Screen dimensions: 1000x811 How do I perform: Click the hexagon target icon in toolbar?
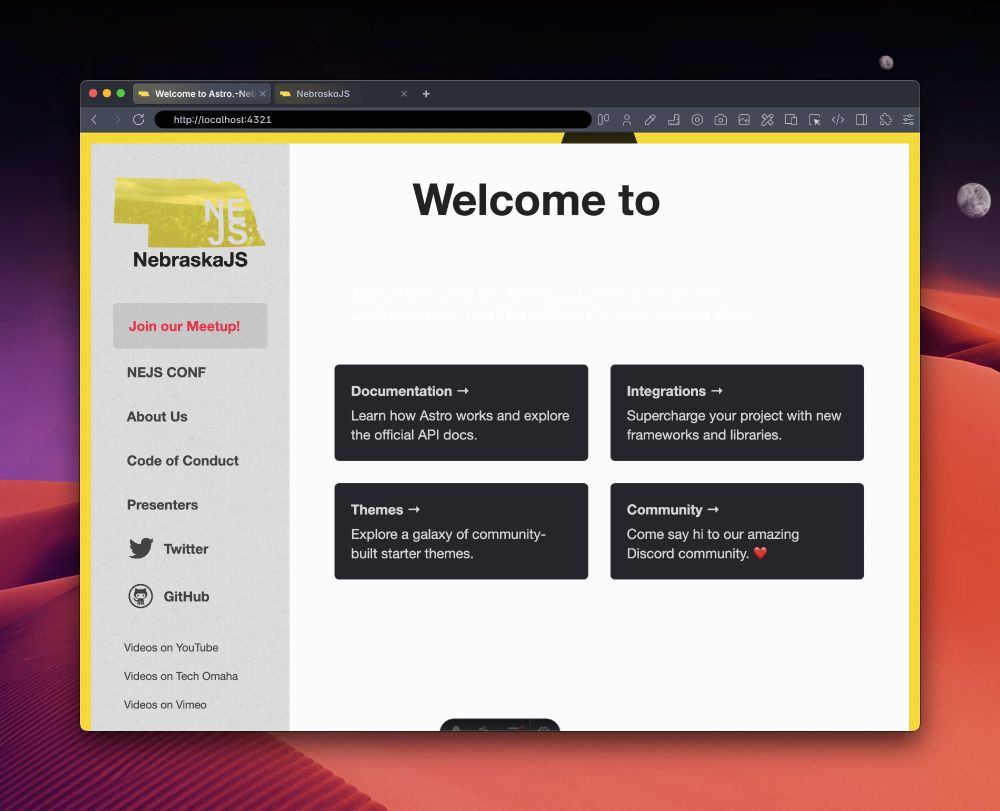(697, 119)
